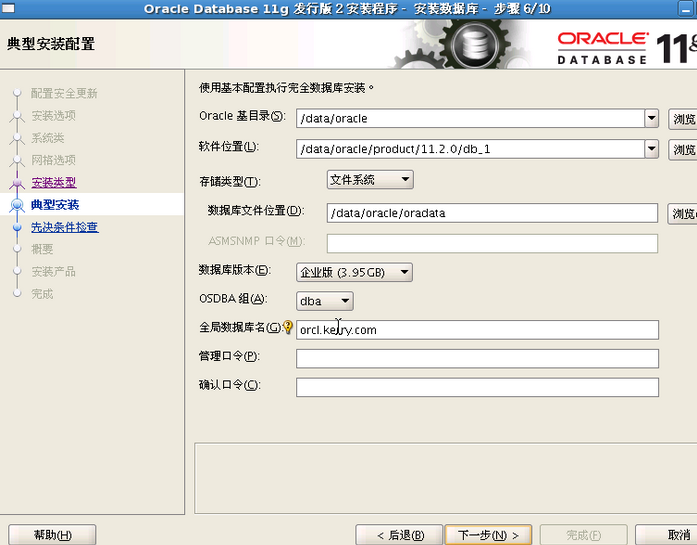Viewport: 697px width, 545px height.
Task: Proceed with 下一步(N) button
Action: pyautogui.click(x=488, y=535)
